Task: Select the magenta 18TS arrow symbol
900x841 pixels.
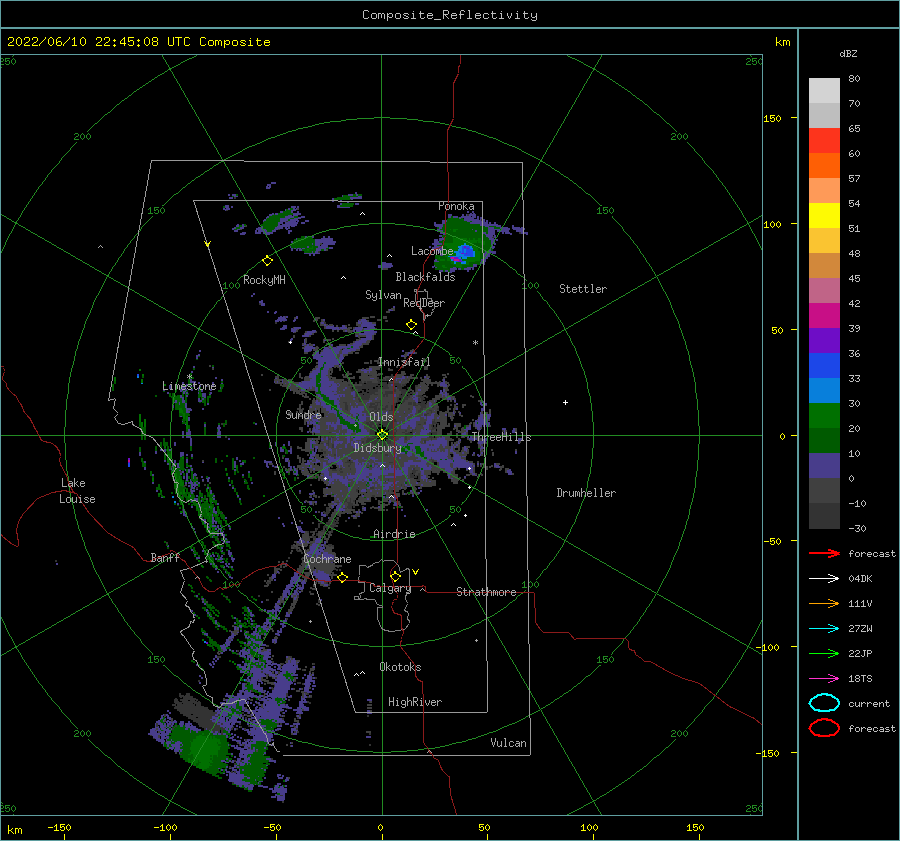Action: 824,679
